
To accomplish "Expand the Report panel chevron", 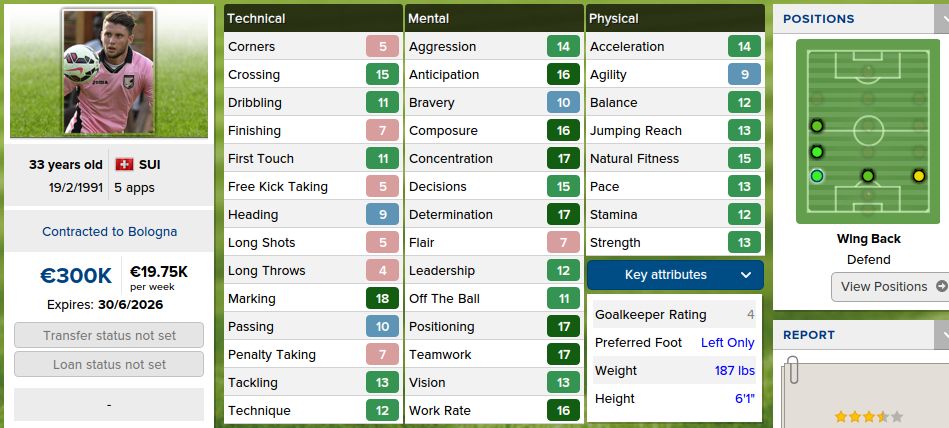I will (942, 335).
